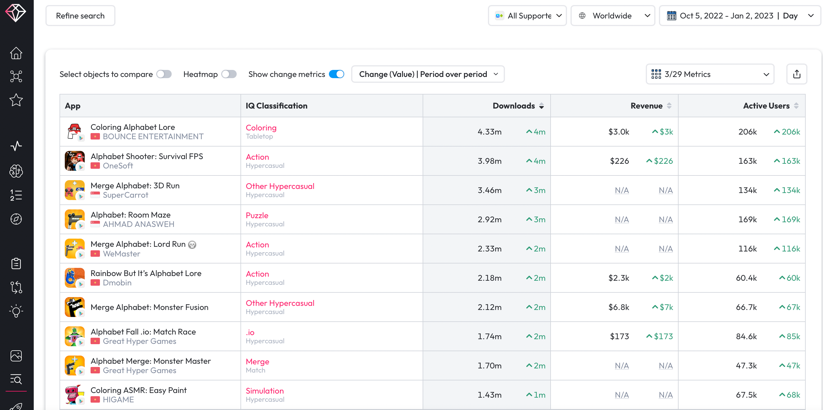The height and width of the screenshot is (410, 823).
Task: Open the rocket icon in the sidebar
Action: tap(16, 404)
